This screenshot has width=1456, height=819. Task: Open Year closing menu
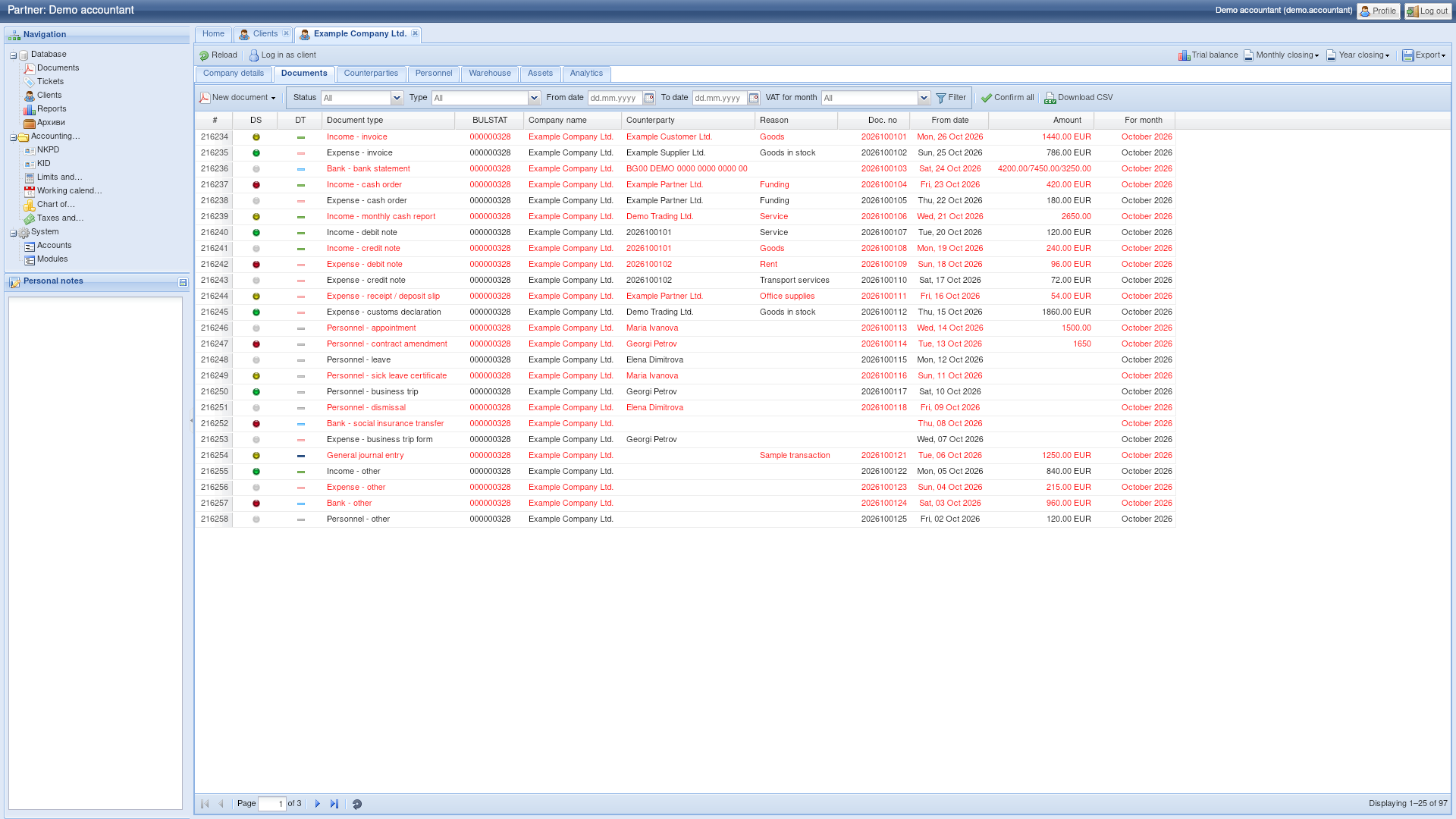1358,55
